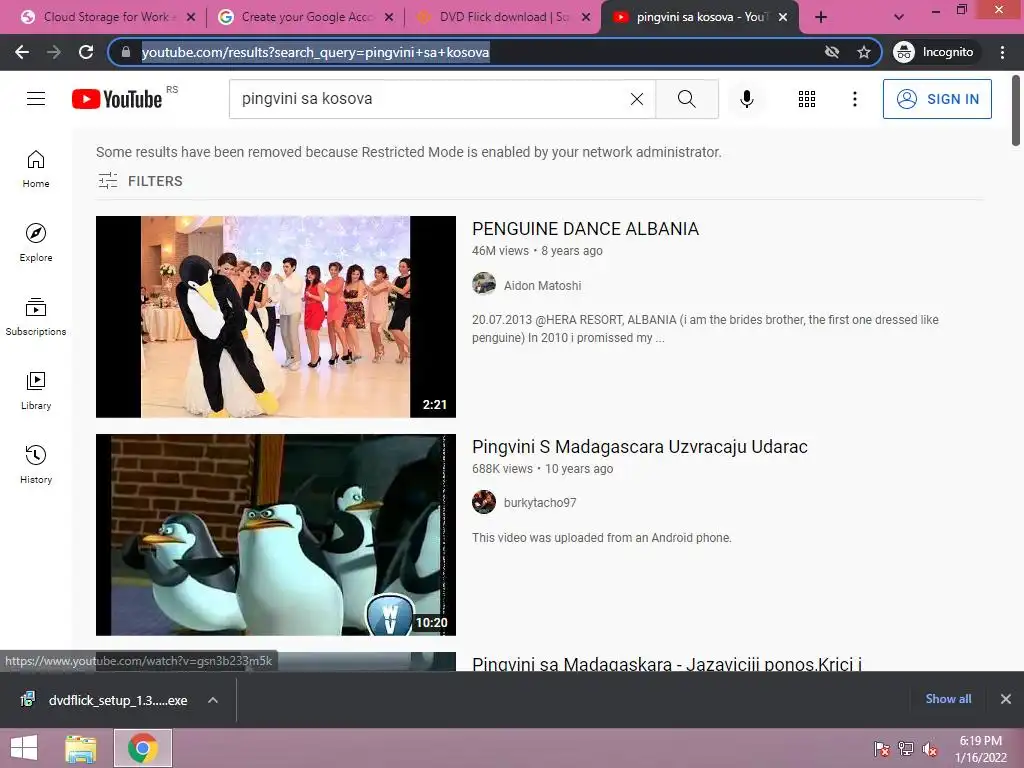Click the magnifying glass search button

click(x=686, y=99)
